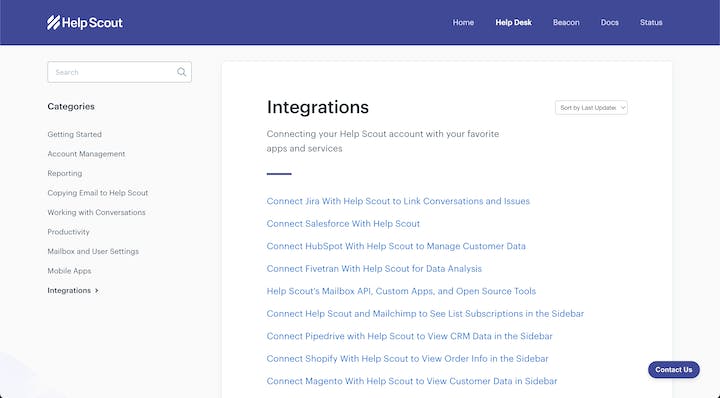The image size is (720, 398).
Task: Open the Sort by Last Updated dropdown
Action: tap(591, 108)
